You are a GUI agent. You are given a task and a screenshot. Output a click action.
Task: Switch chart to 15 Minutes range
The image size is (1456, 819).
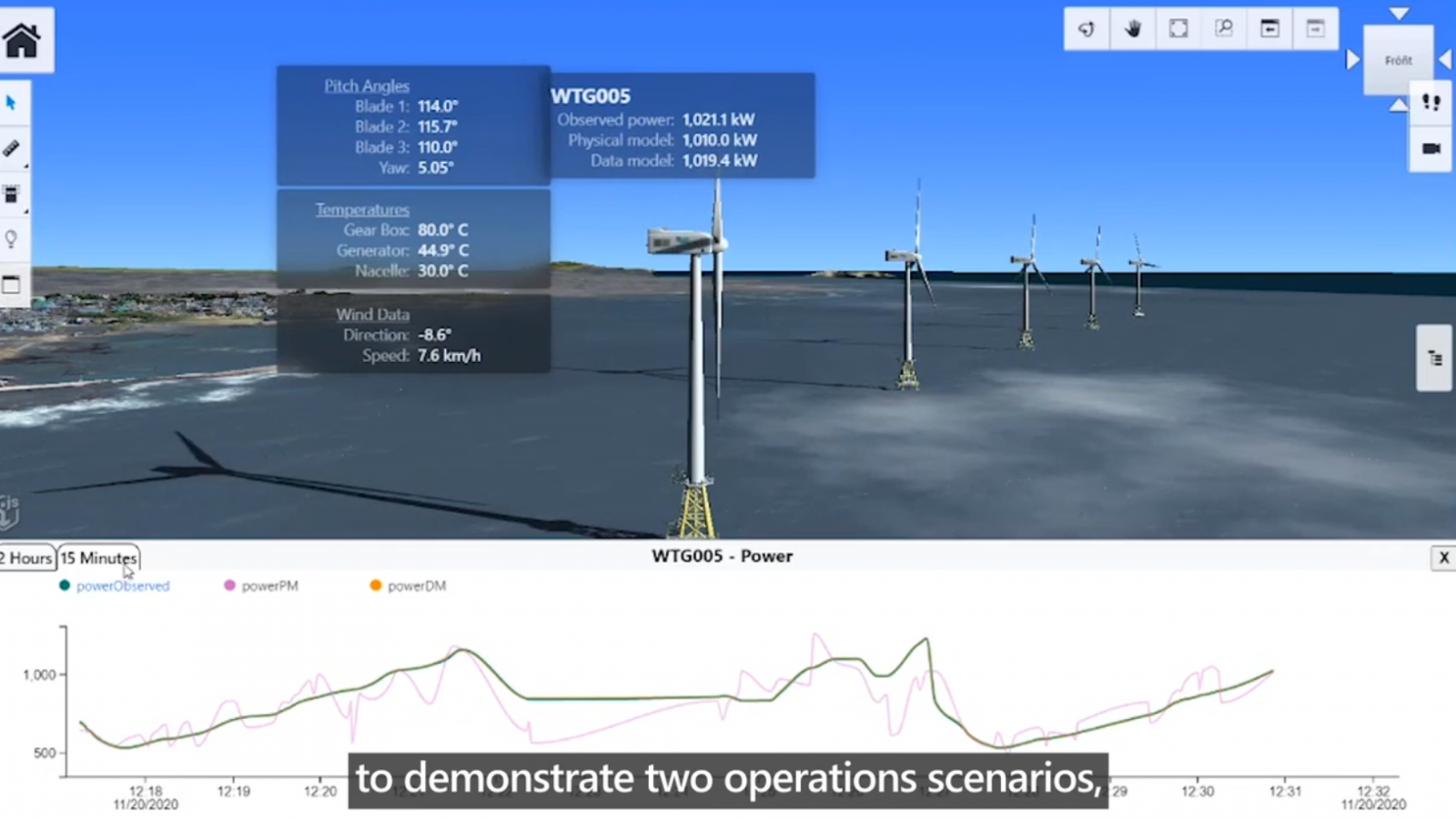point(98,559)
